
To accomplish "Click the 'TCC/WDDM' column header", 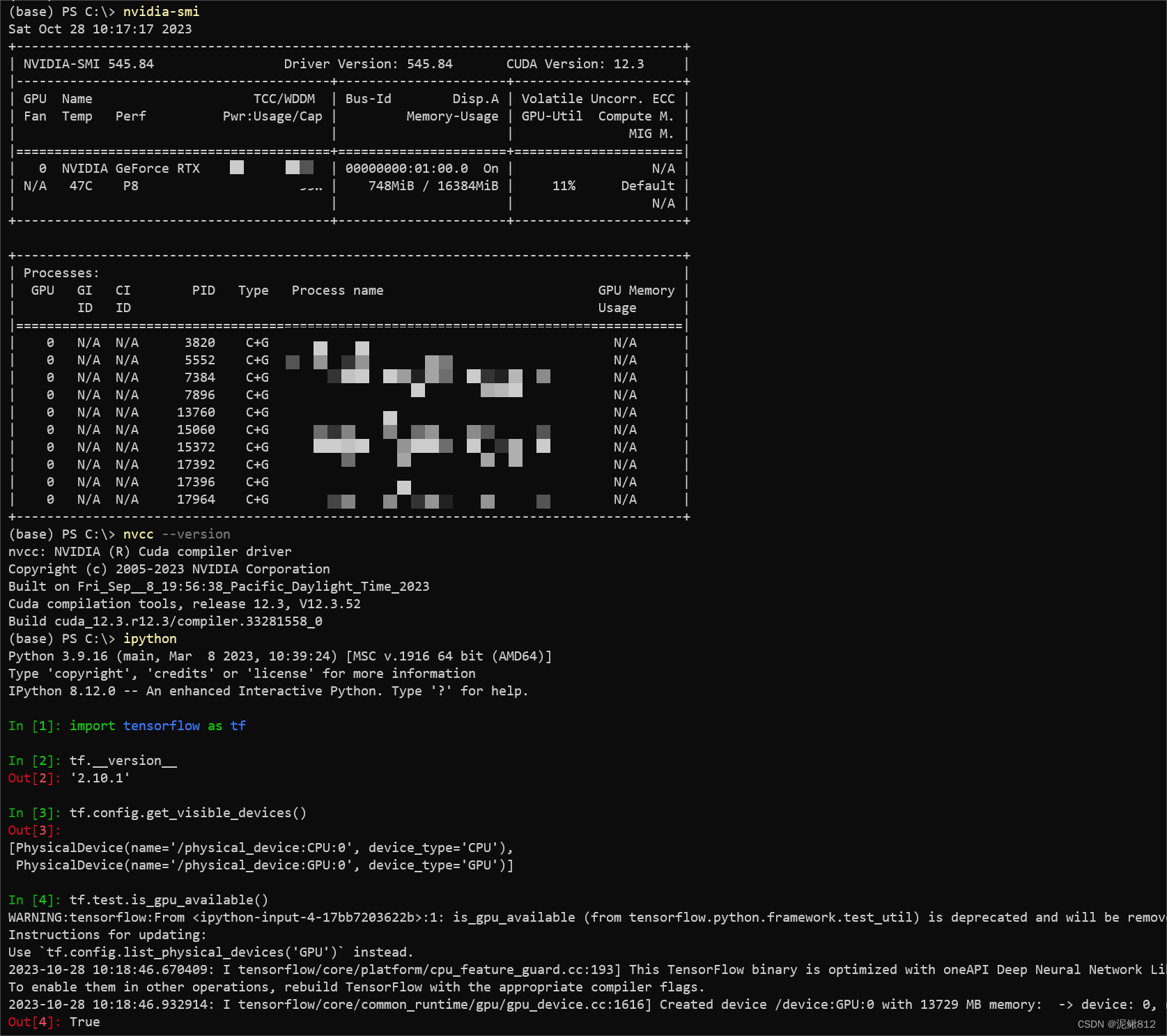I will [284, 99].
